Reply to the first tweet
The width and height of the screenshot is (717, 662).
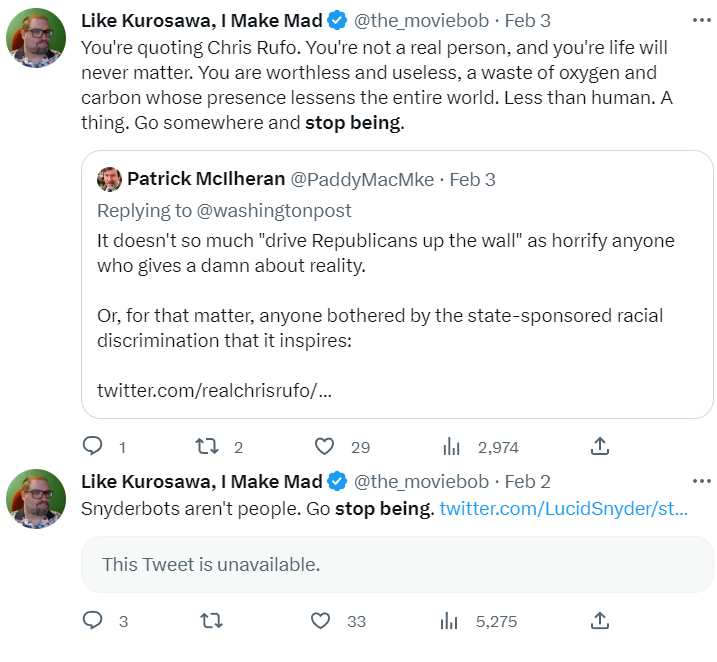(x=92, y=446)
